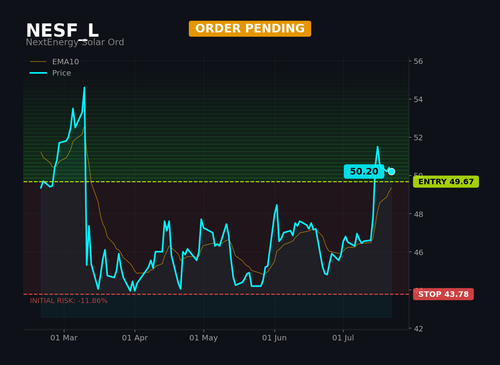The height and width of the screenshot is (365, 500).
Task: Click the NESF_L ticker title
Action: [x=62, y=30]
